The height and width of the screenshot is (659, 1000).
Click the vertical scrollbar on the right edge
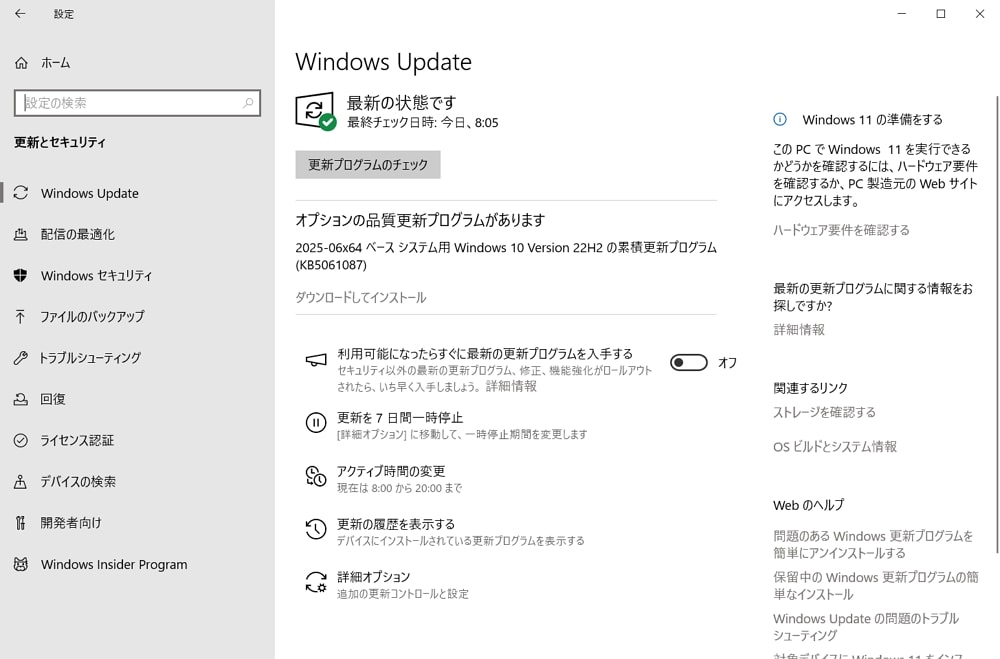[997, 324]
